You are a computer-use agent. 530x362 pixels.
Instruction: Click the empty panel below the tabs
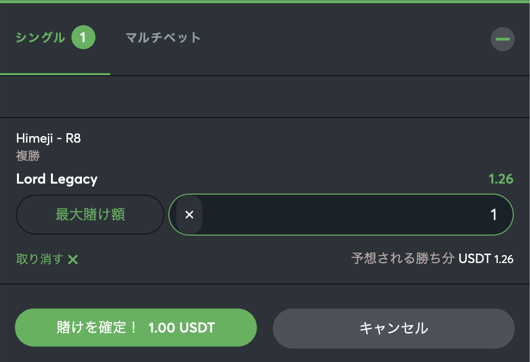[265, 97]
